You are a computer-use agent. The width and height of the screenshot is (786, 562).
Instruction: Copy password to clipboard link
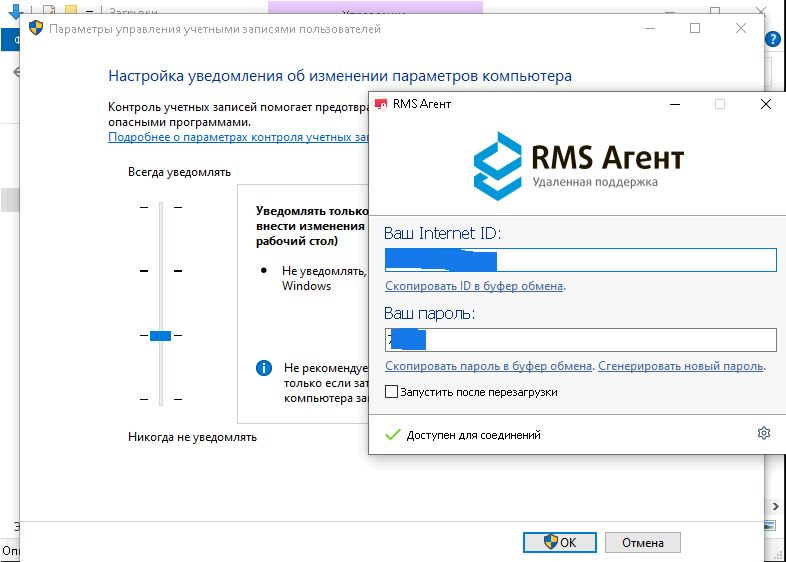click(488, 366)
